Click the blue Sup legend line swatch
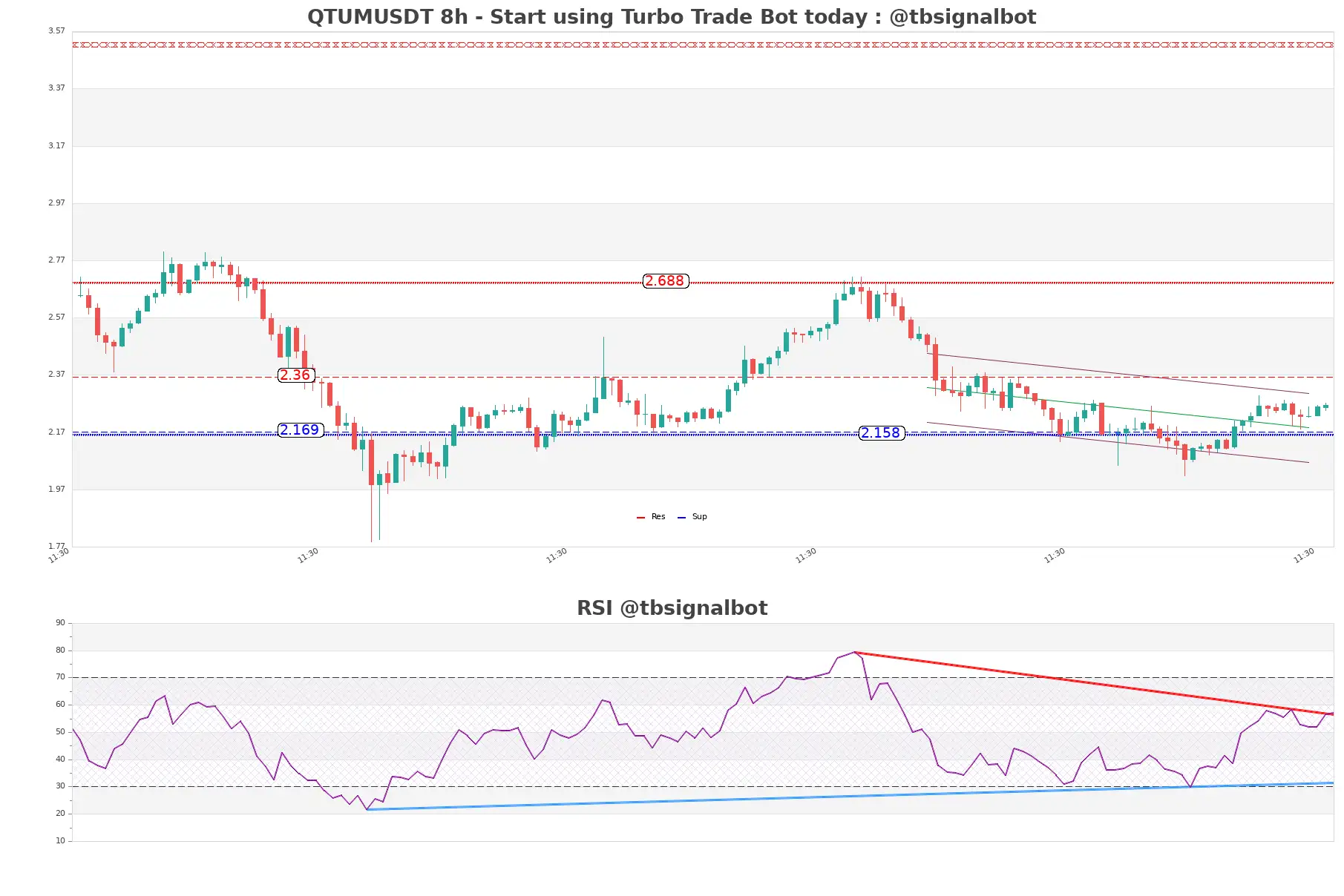This screenshot has width=1344, height=896. tap(681, 518)
